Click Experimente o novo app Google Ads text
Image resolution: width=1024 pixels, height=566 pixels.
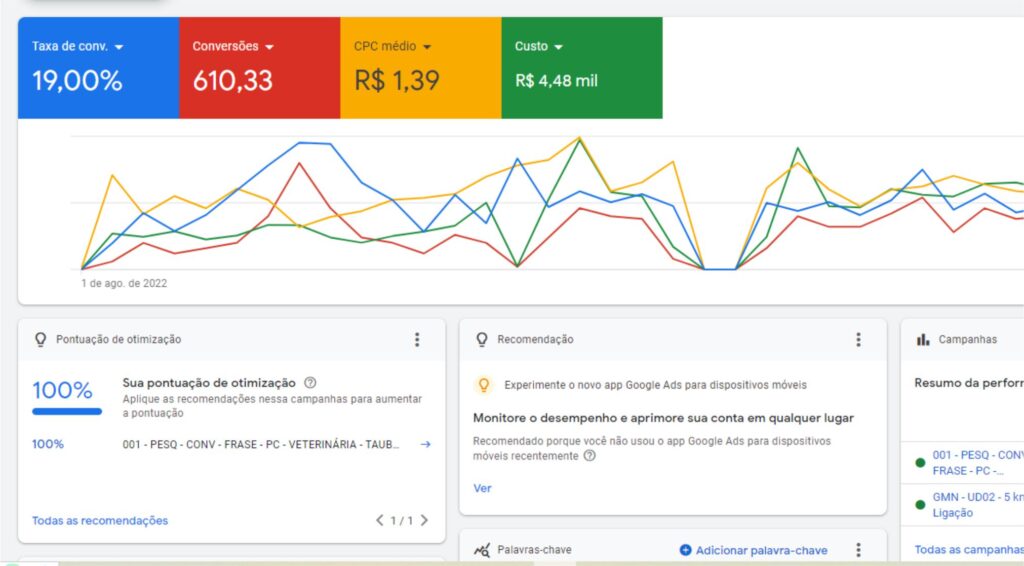coord(656,385)
